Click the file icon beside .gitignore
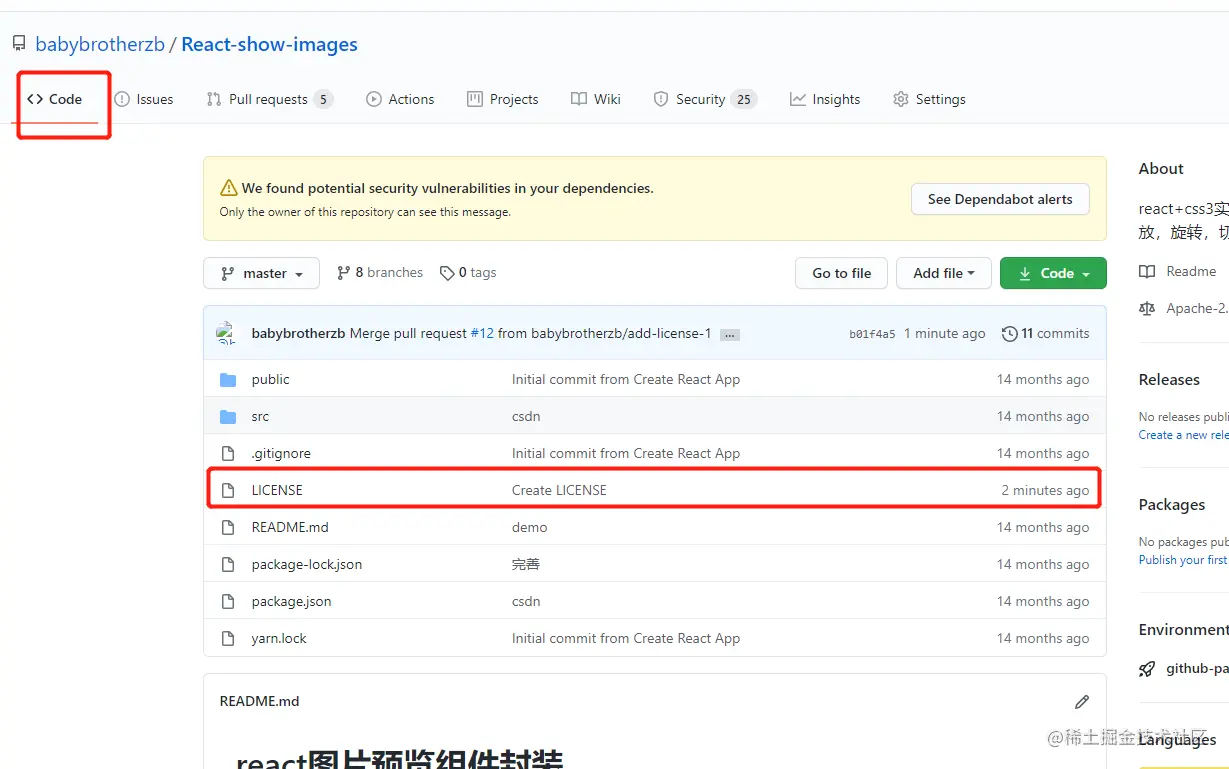The width and height of the screenshot is (1229, 769). pyautogui.click(x=228, y=453)
